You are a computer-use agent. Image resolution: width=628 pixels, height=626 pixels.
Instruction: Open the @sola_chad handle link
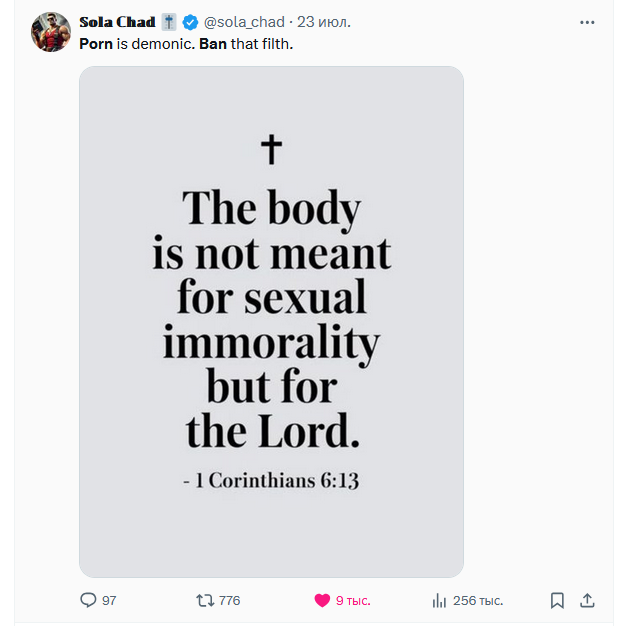244,22
